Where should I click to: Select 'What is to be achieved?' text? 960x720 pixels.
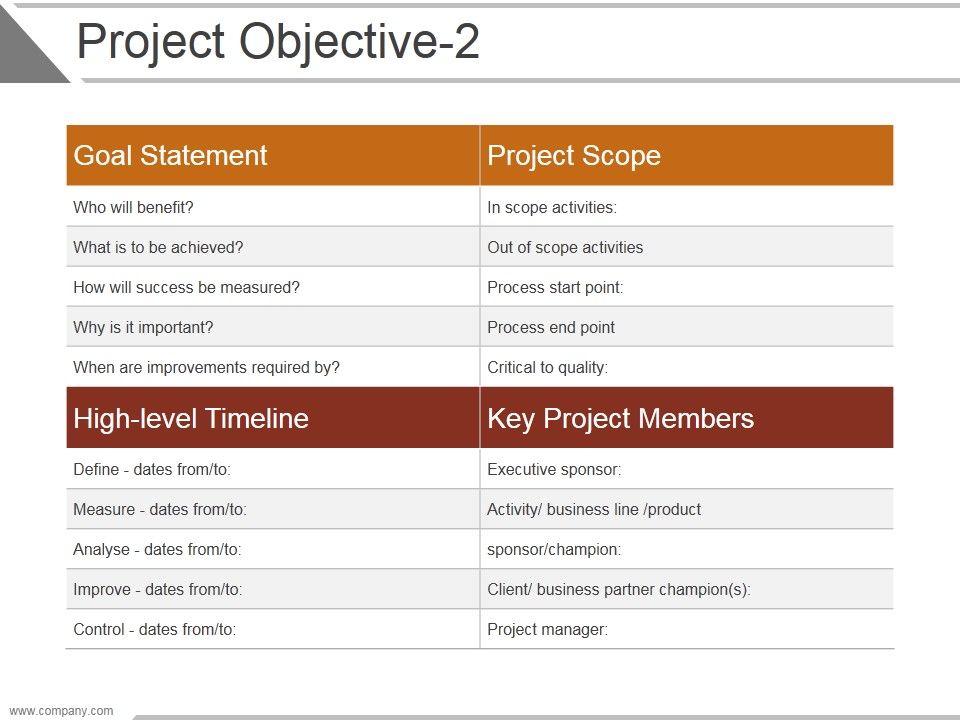click(x=158, y=247)
